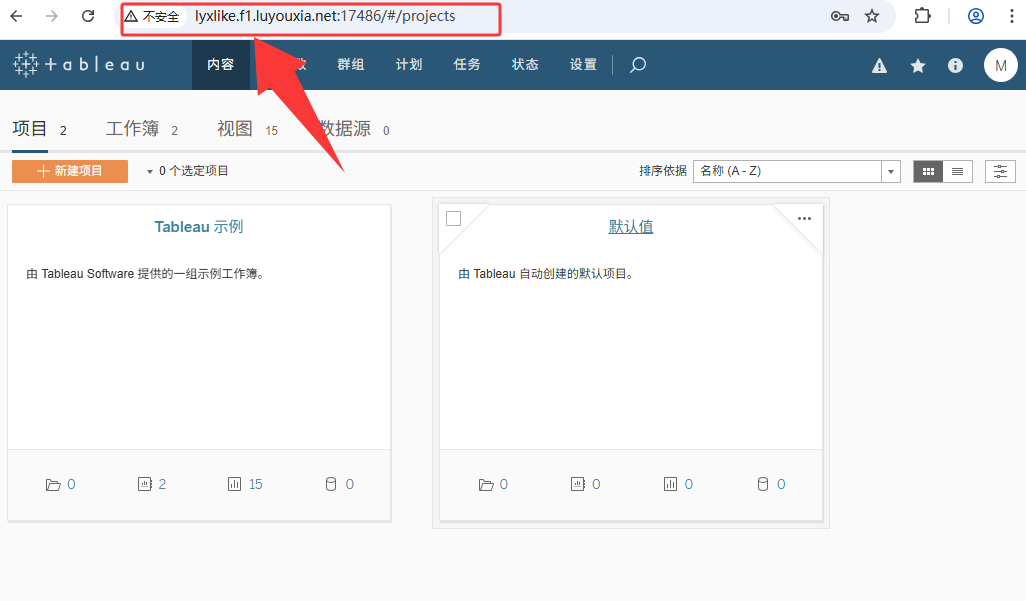Open favorites star in Tableau header
This screenshot has width=1026, height=601.
tap(918, 65)
